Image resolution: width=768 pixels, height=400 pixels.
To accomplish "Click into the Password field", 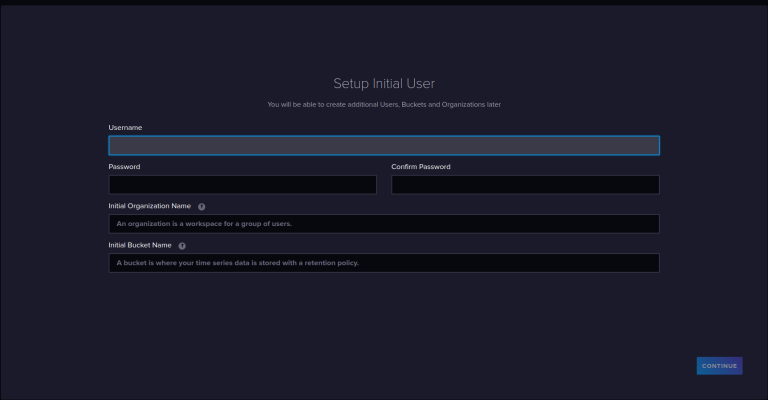I will pyautogui.click(x=242, y=184).
